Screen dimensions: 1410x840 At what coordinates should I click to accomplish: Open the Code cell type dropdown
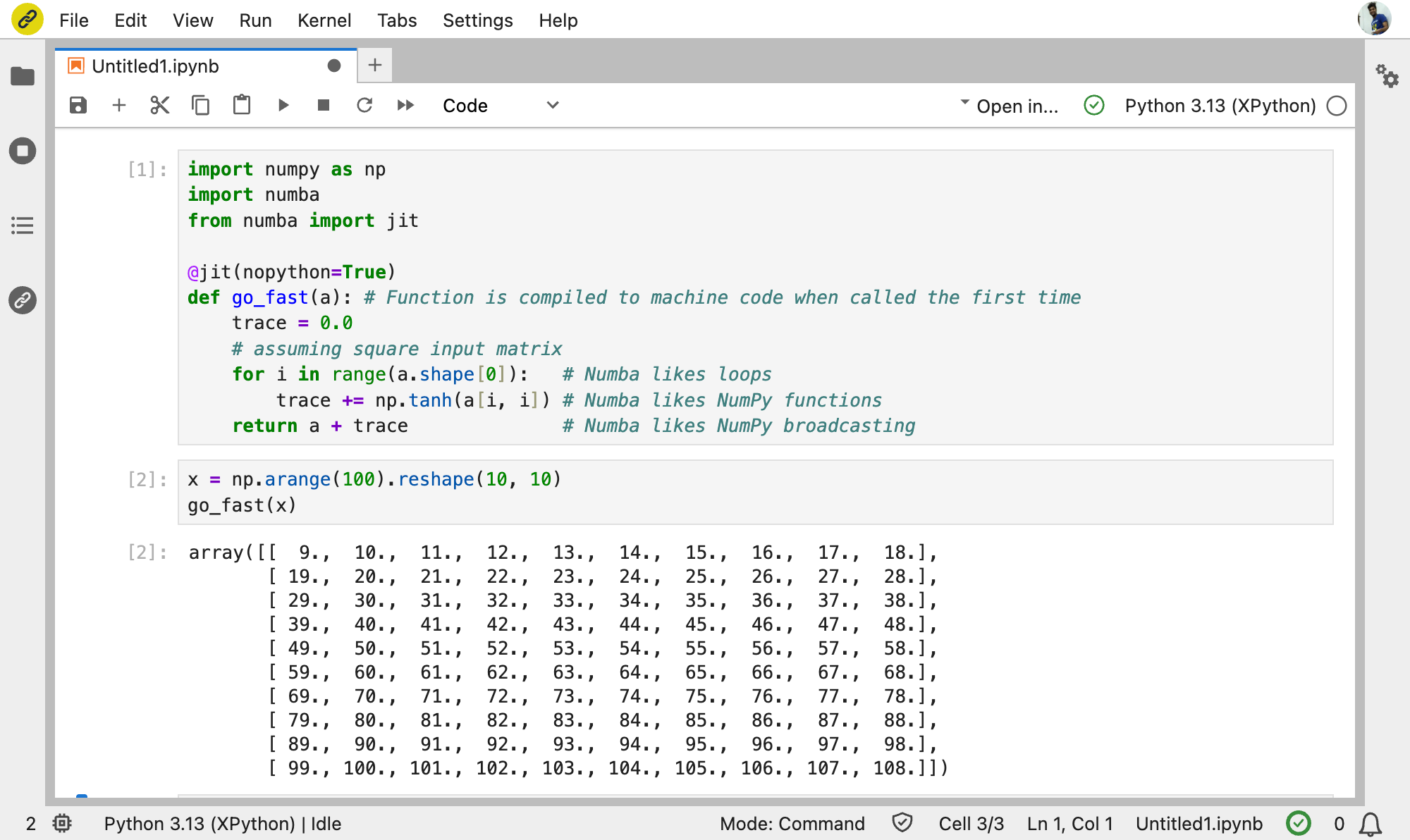(x=501, y=106)
